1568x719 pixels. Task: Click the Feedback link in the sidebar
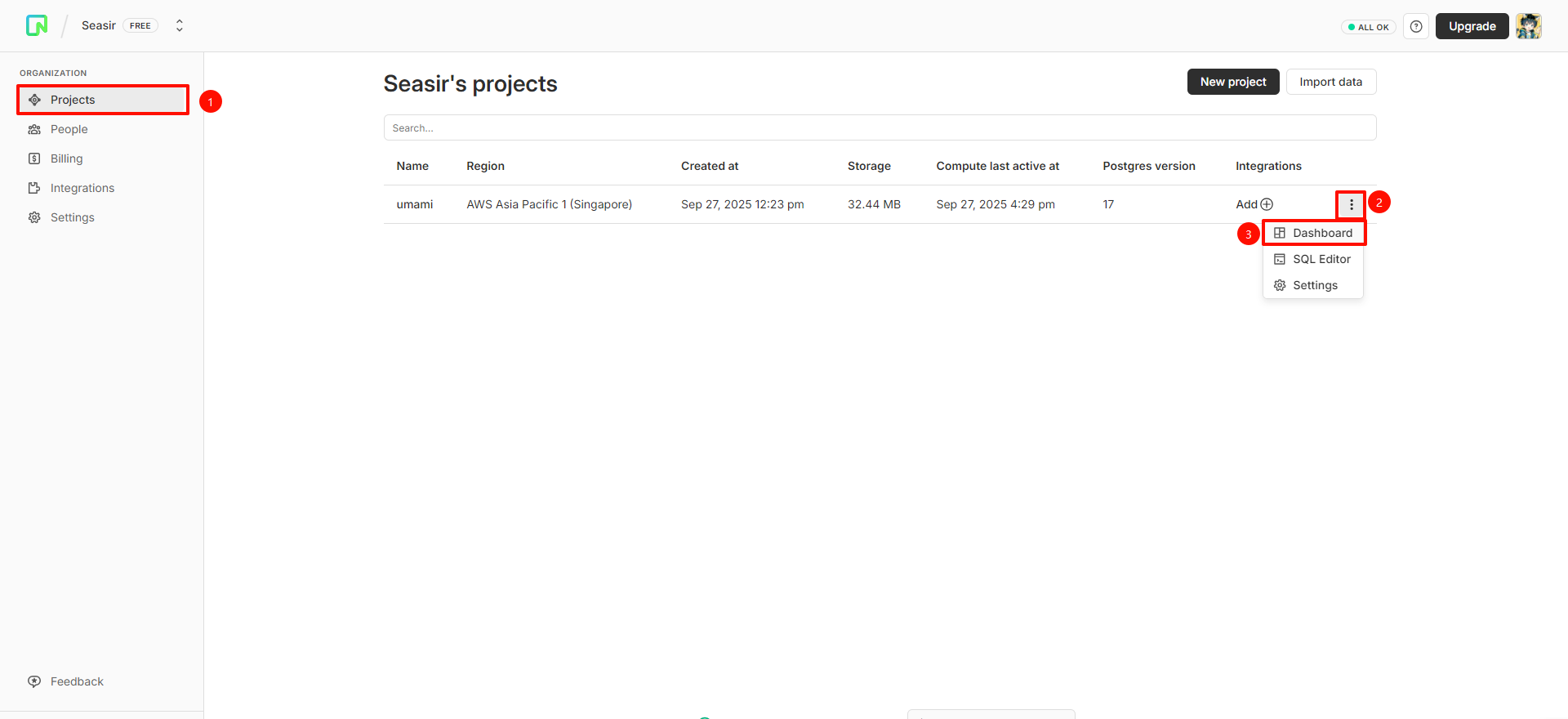(x=76, y=681)
